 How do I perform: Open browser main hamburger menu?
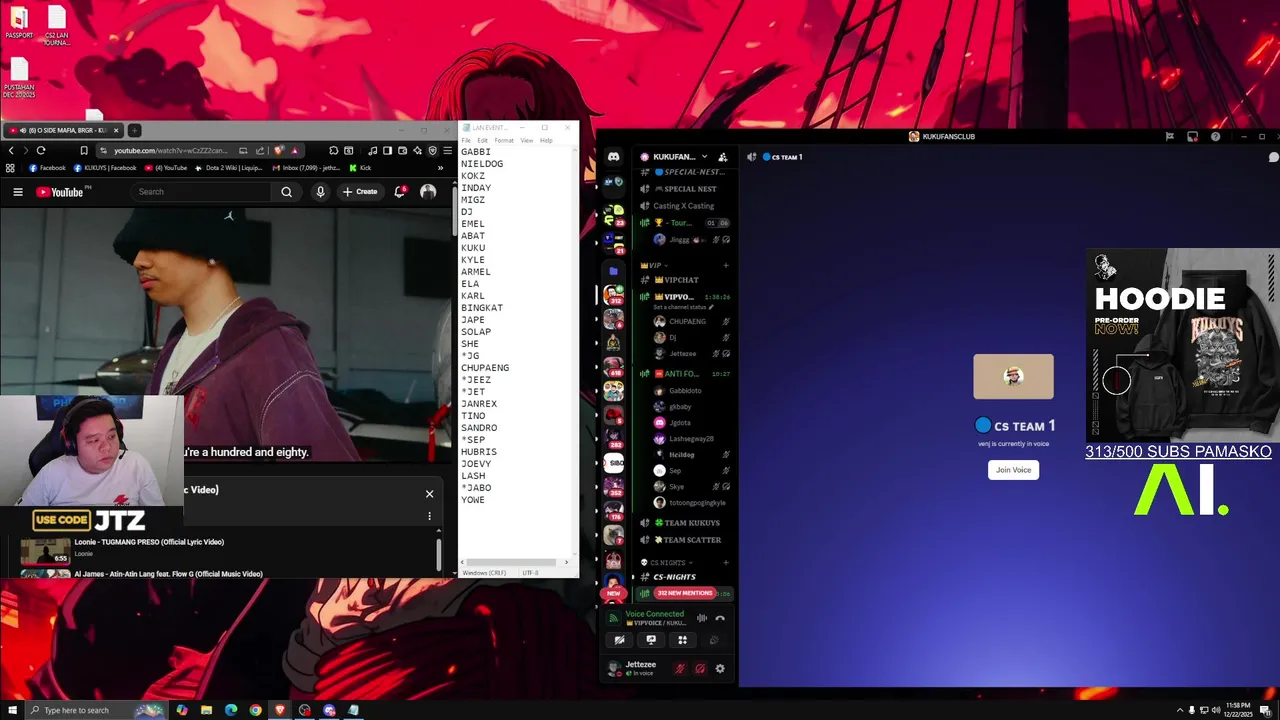click(x=446, y=150)
